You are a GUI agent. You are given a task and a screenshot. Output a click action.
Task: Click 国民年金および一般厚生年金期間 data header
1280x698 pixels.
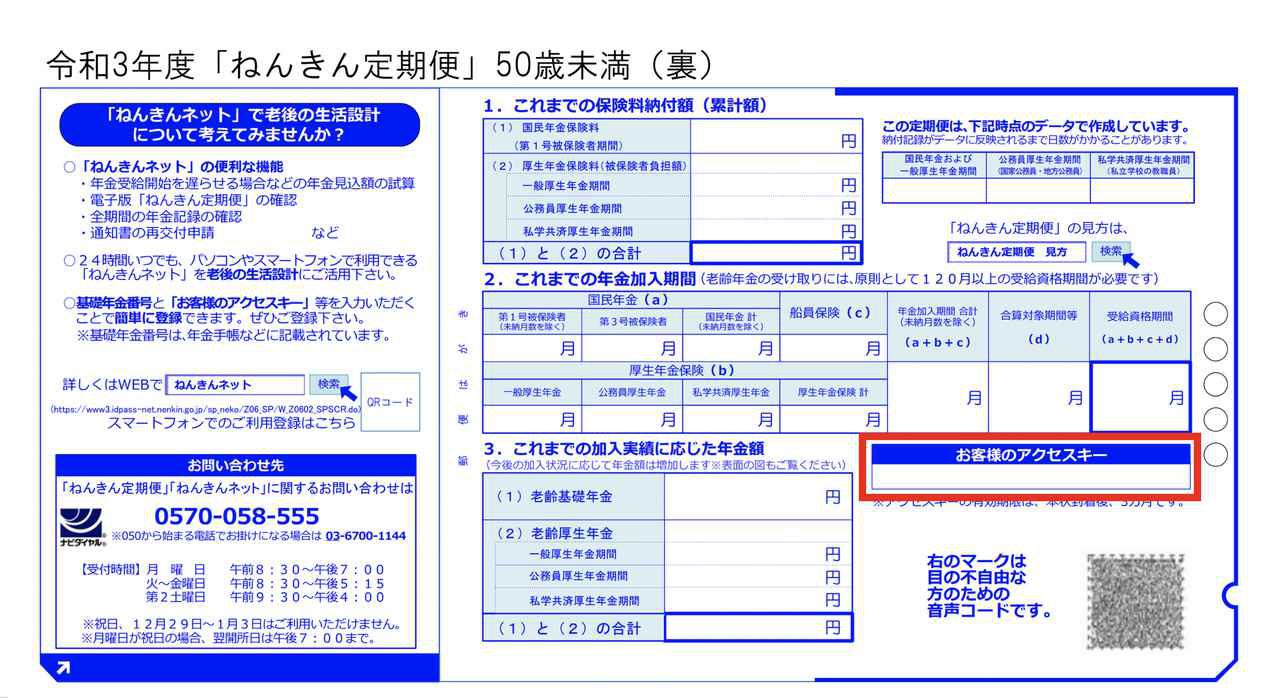pos(936,165)
